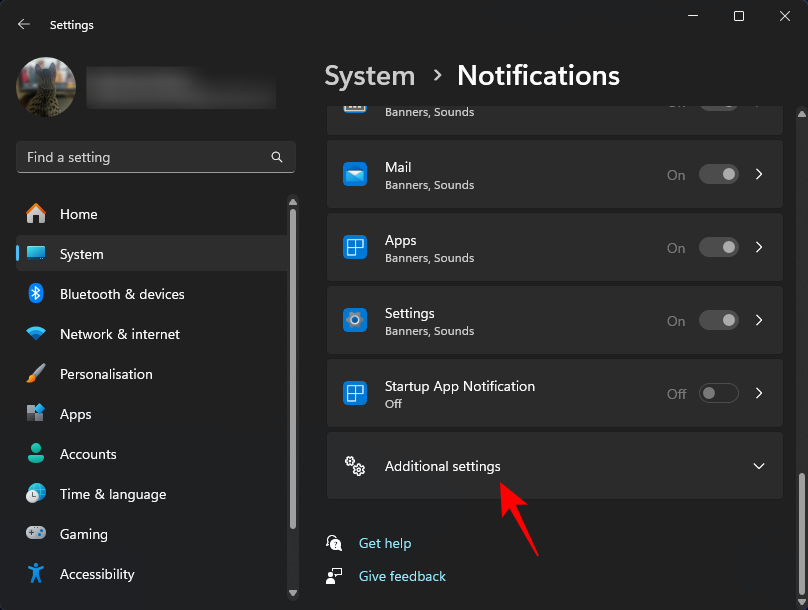Click the main pane scrollbar down arrow
The height and width of the screenshot is (610, 808).
[x=802, y=602]
